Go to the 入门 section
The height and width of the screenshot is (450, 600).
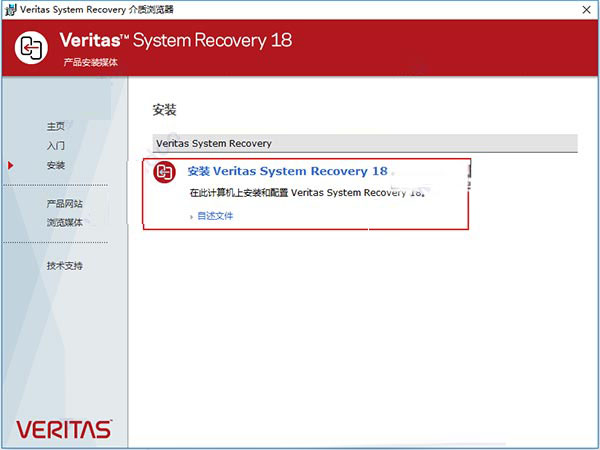55,145
